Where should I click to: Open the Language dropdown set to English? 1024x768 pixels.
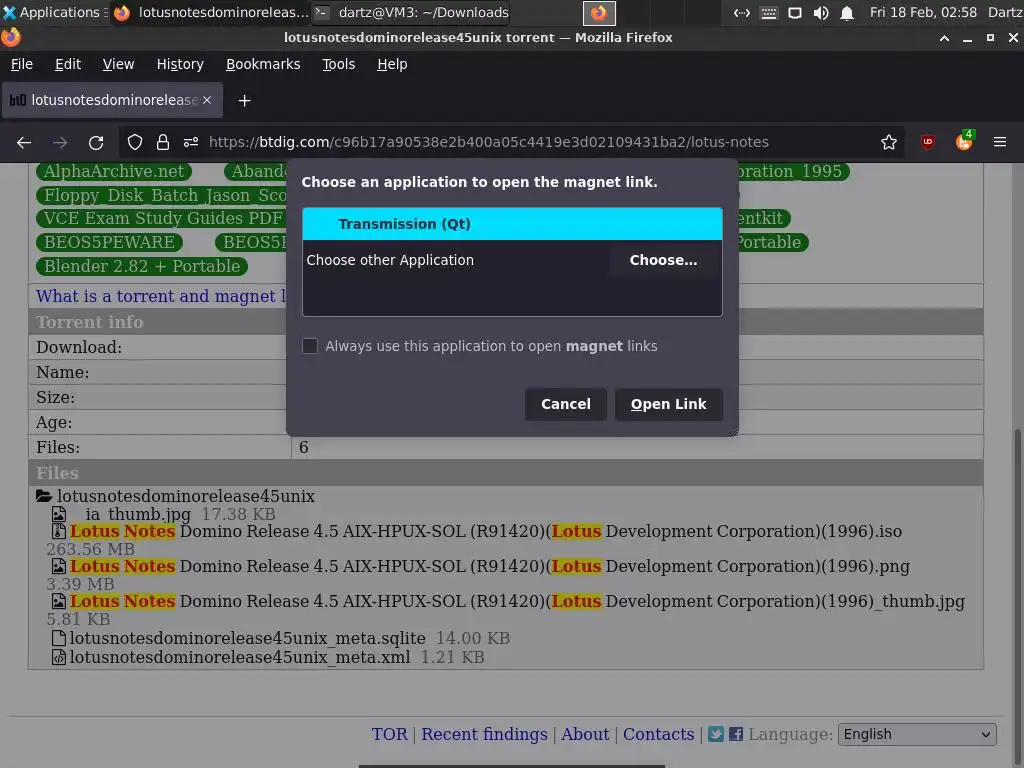coord(917,734)
